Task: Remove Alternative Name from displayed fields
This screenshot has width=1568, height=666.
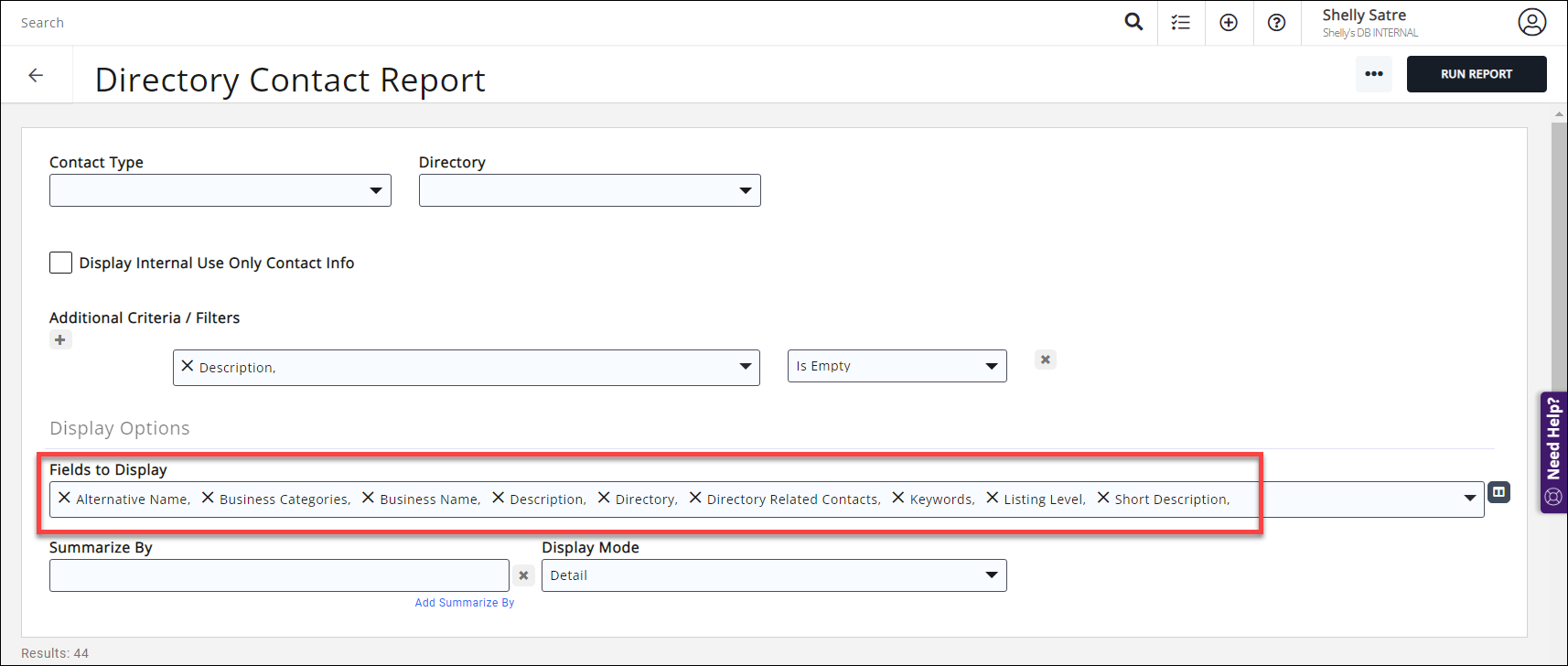Action: [64, 498]
